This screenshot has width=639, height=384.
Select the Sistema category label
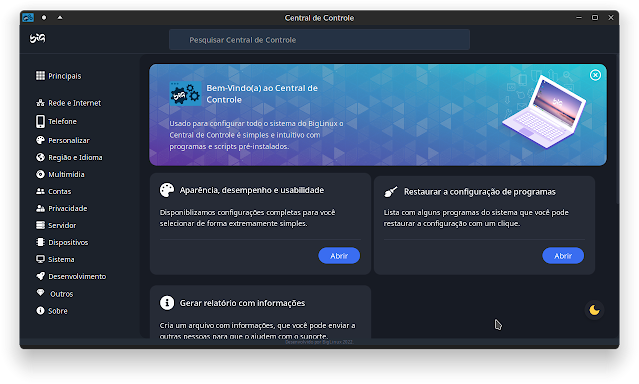pyautogui.click(x=61, y=259)
